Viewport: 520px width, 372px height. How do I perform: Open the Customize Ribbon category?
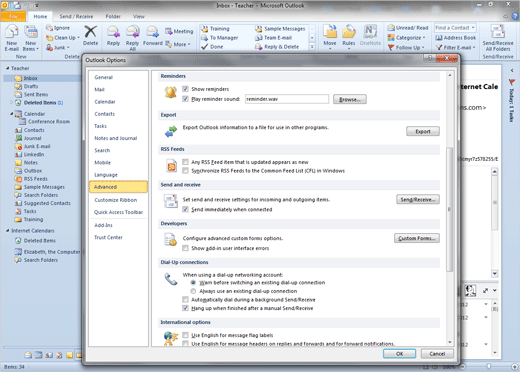(118, 200)
